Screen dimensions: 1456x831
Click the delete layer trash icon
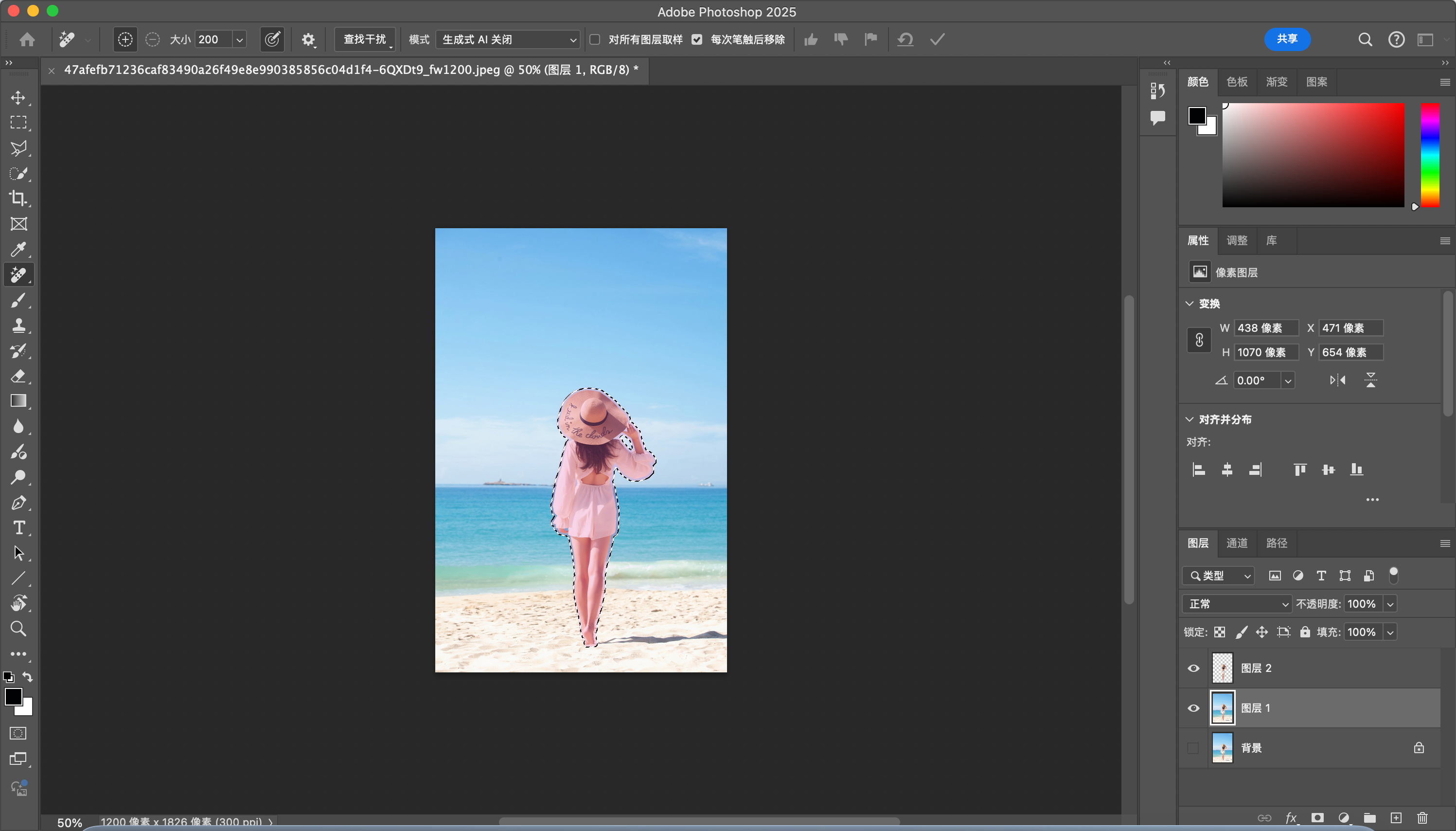[1422, 818]
